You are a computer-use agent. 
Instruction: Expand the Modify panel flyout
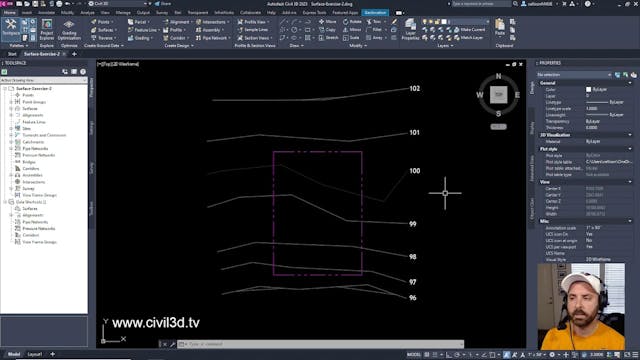[358, 46]
